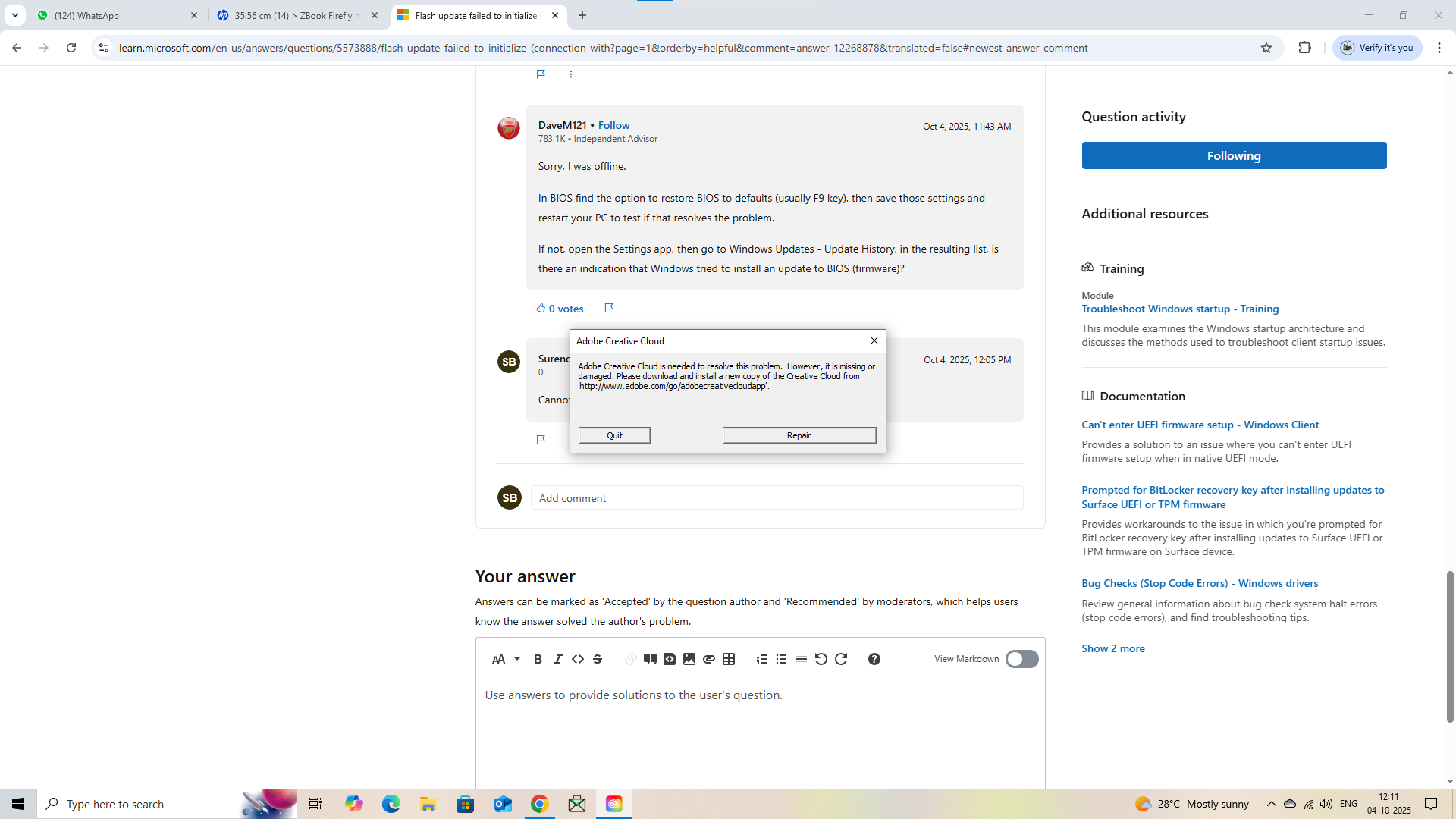Apply strikethrough formatting in editor
The width and height of the screenshot is (1456, 819).
(x=598, y=659)
